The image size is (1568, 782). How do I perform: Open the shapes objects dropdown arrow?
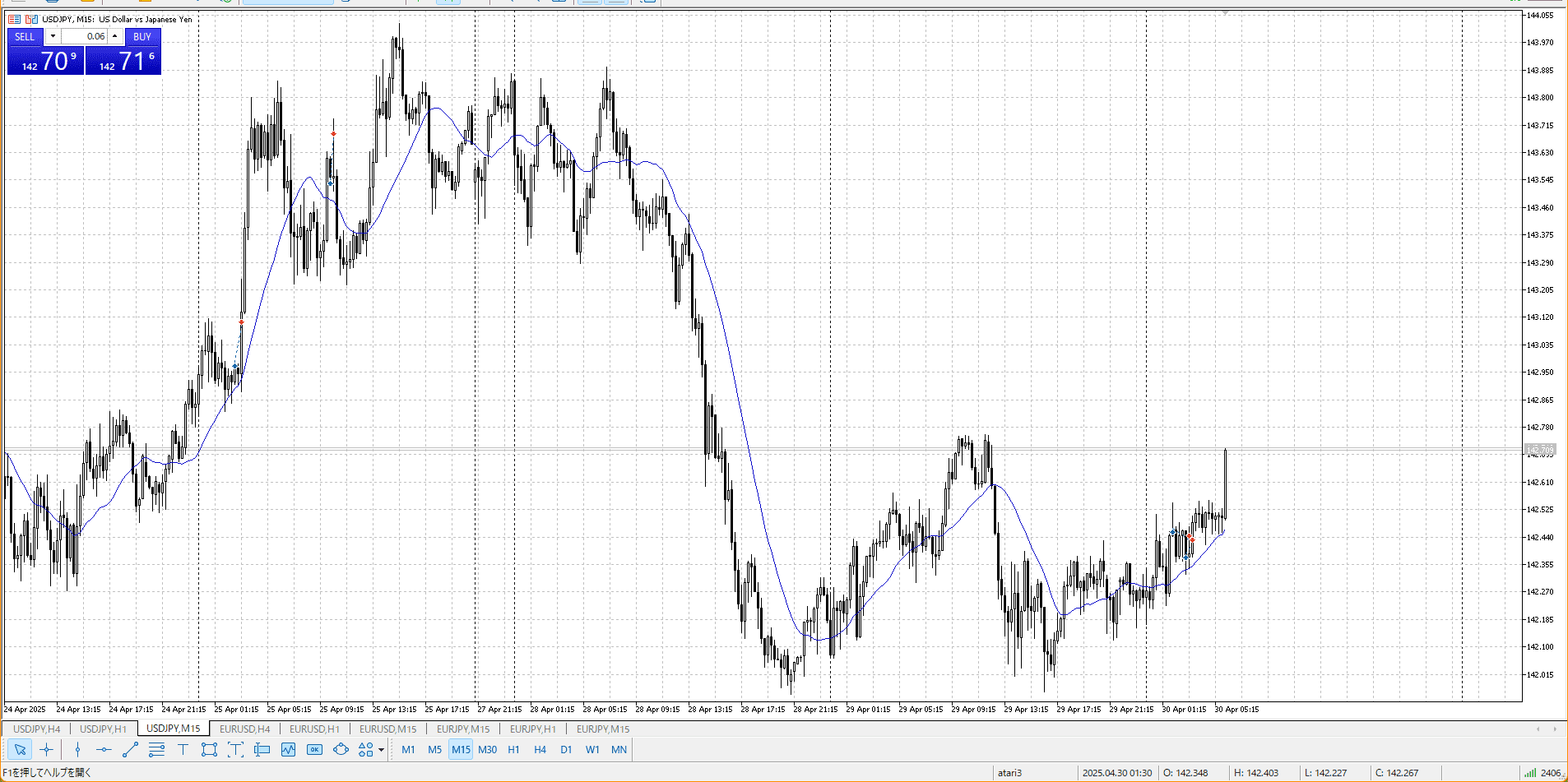coord(381,750)
